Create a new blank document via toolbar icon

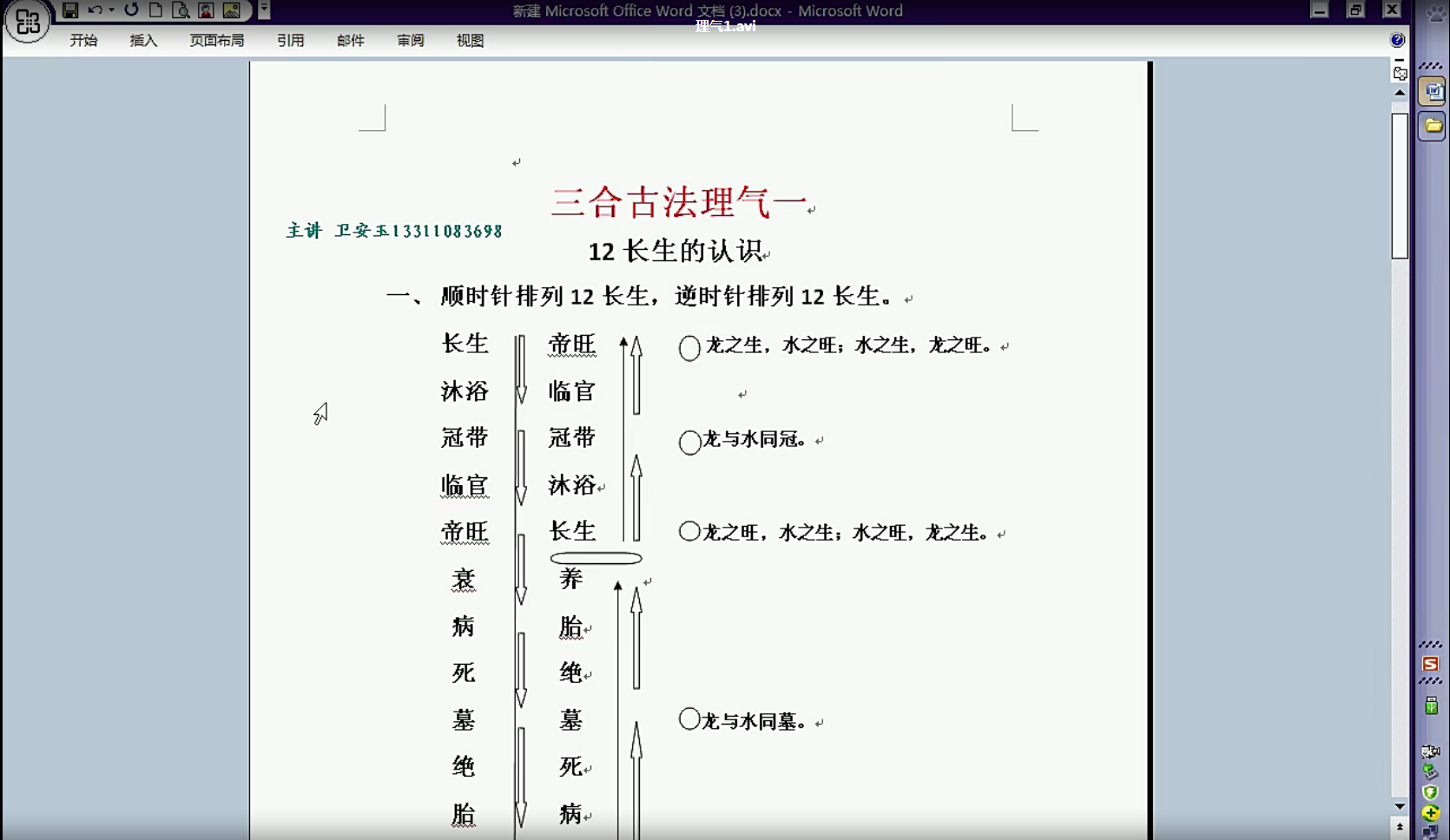click(x=156, y=10)
